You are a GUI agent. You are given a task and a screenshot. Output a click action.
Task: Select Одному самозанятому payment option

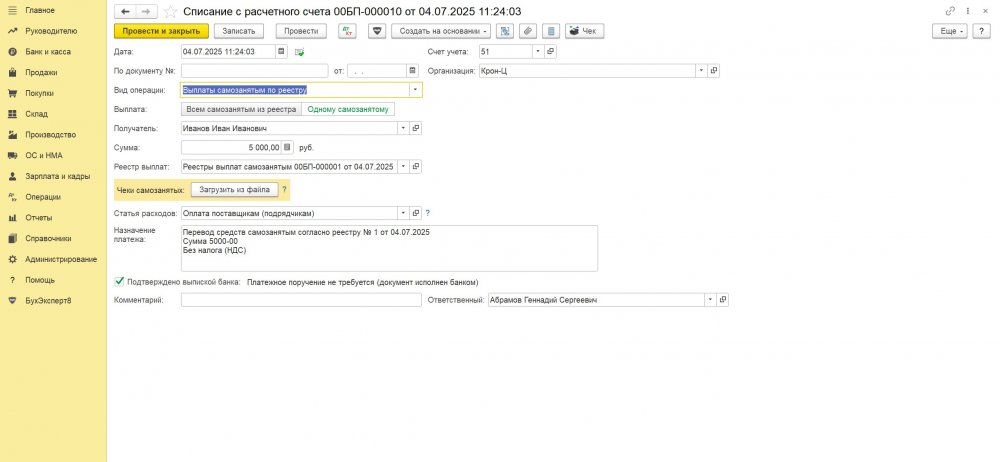pos(348,109)
